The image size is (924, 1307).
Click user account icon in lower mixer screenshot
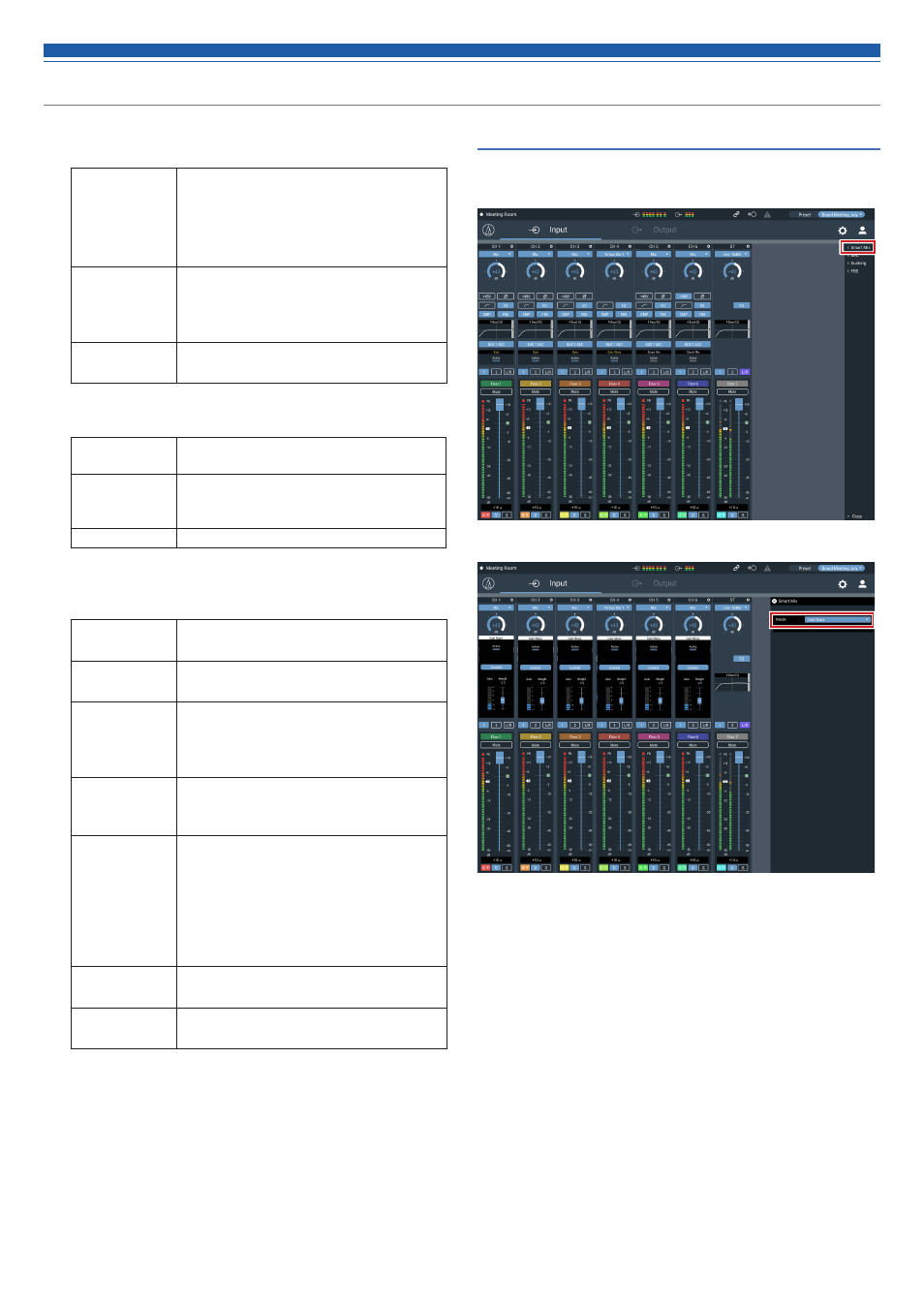(x=862, y=584)
